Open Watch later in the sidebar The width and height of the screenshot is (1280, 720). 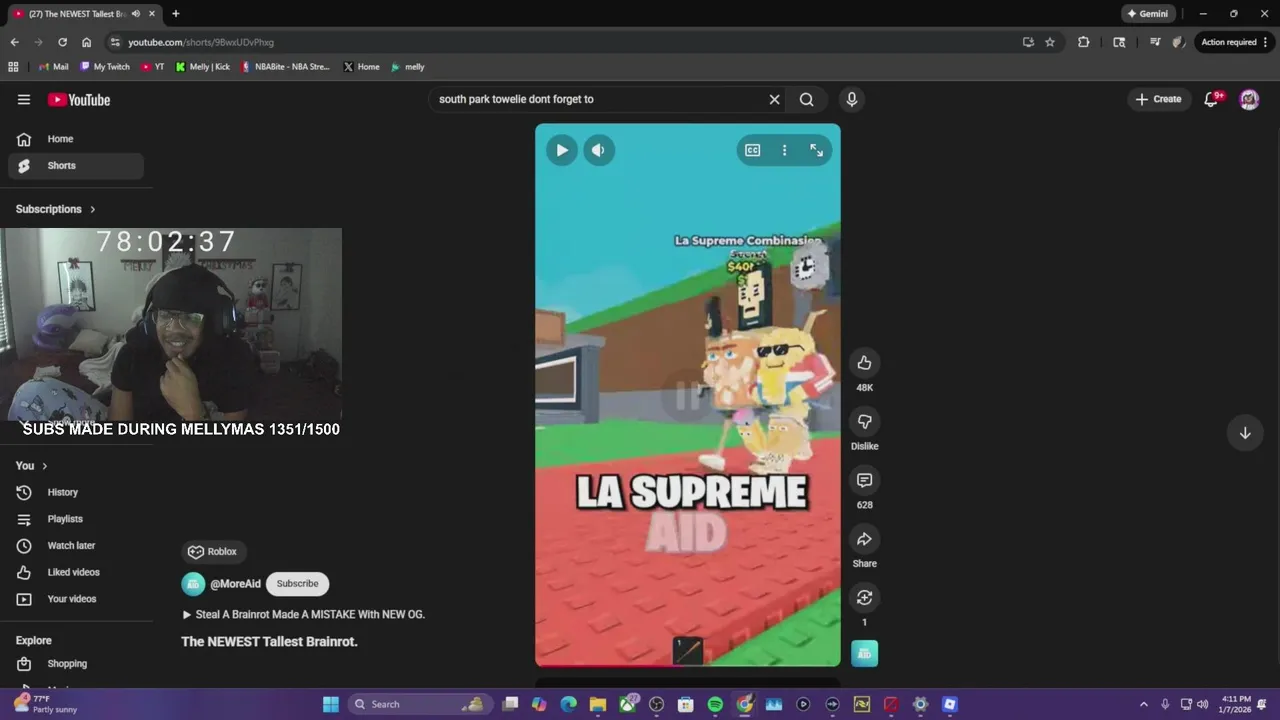click(x=75, y=546)
